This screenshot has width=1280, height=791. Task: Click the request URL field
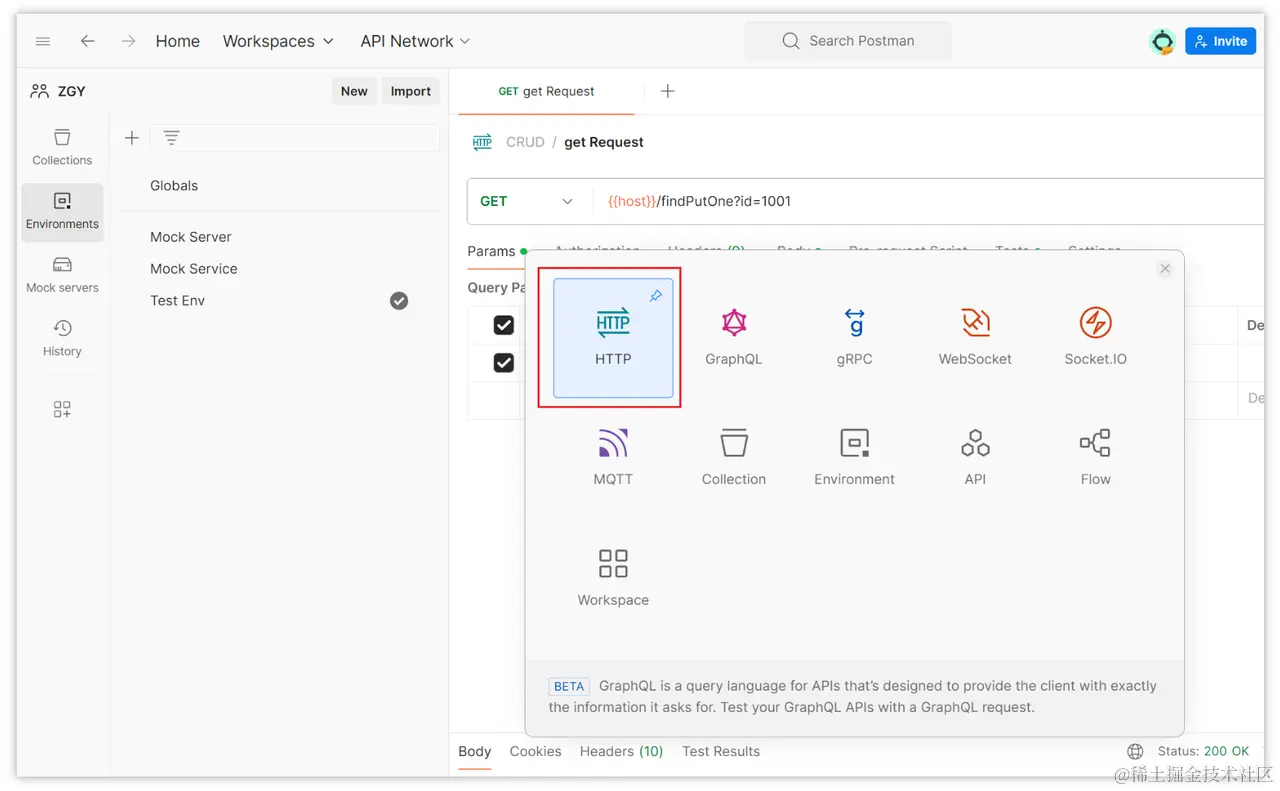coord(930,201)
